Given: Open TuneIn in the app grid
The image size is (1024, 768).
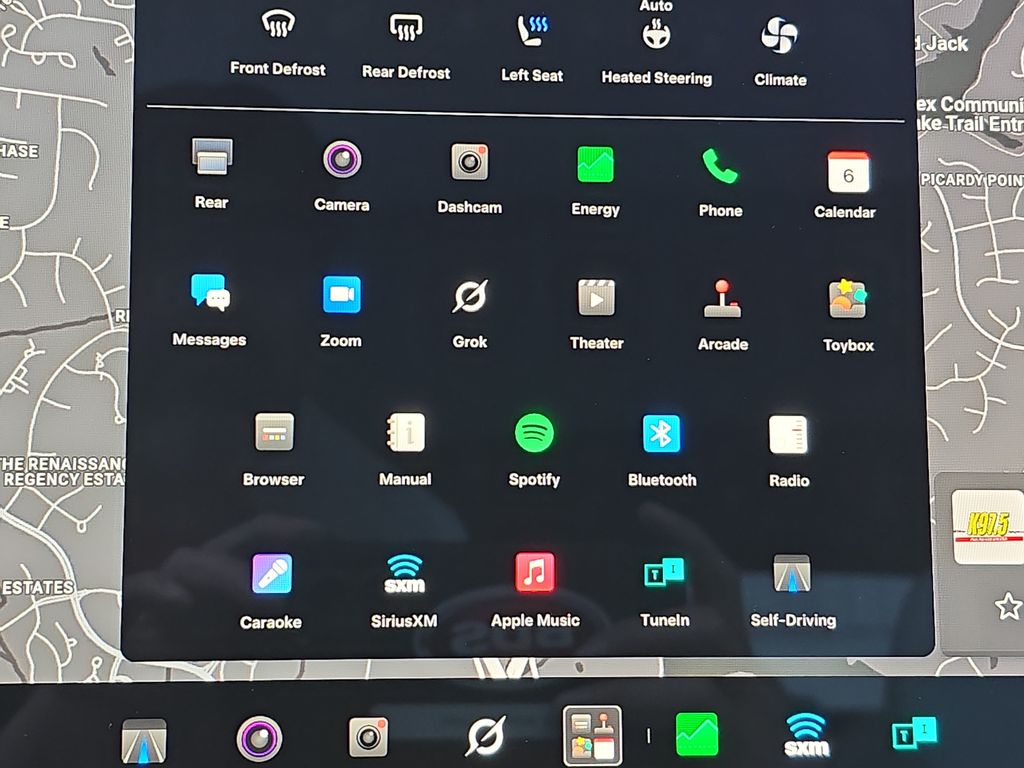Looking at the screenshot, I should 665,590.
